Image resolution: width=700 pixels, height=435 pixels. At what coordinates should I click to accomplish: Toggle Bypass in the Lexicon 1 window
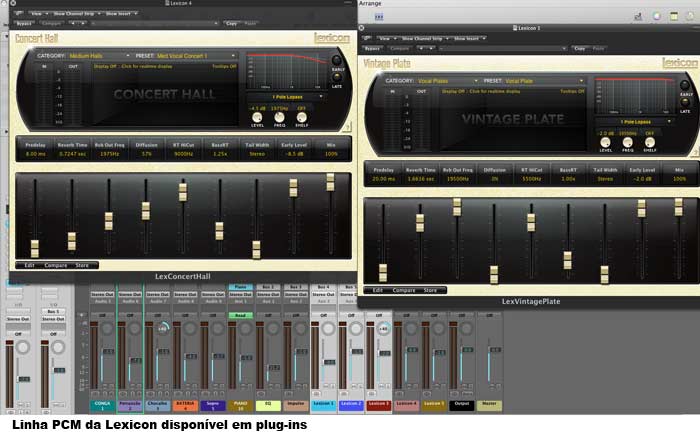372,48
